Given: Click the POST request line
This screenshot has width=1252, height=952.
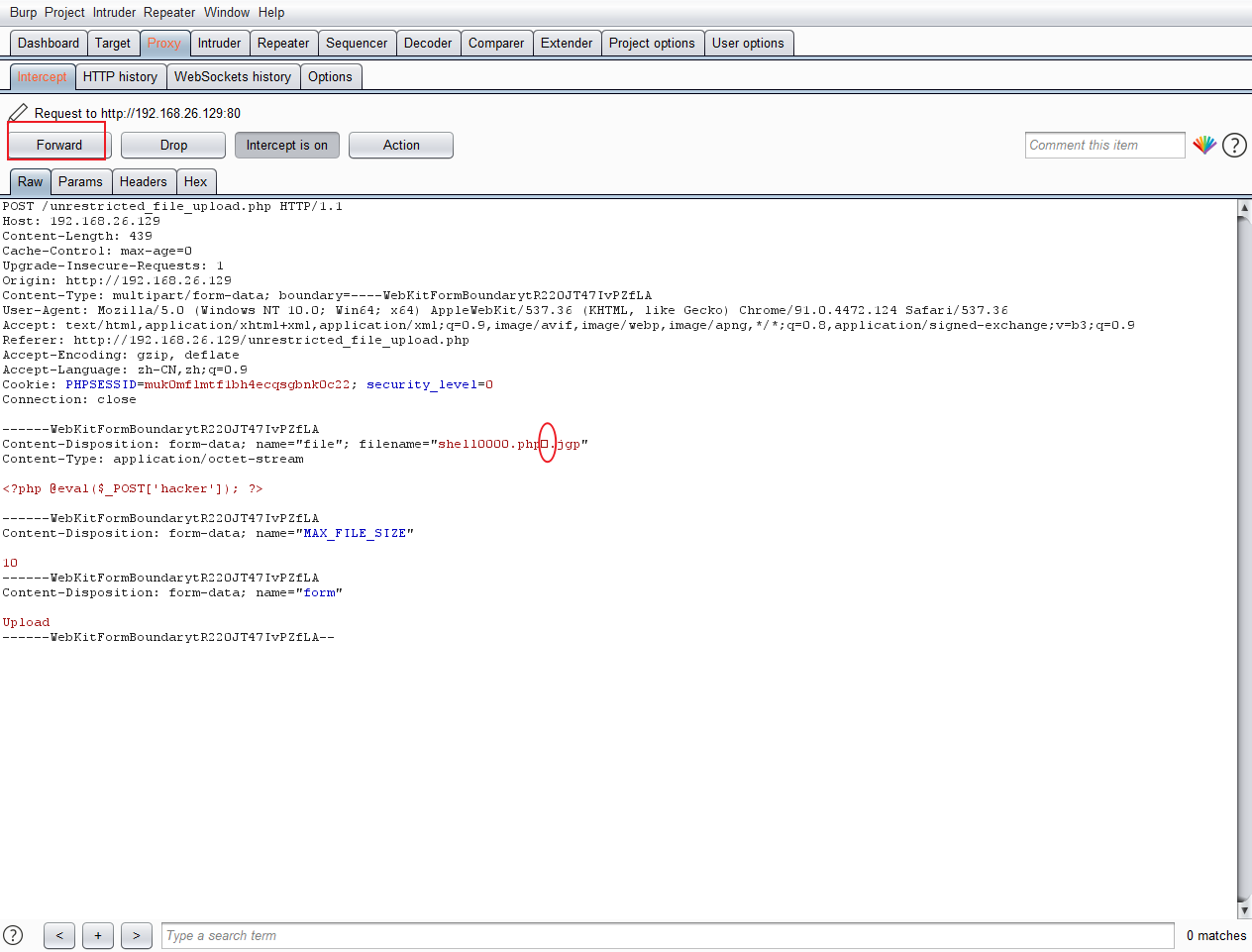Looking at the screenshot, I should point(172,206).
